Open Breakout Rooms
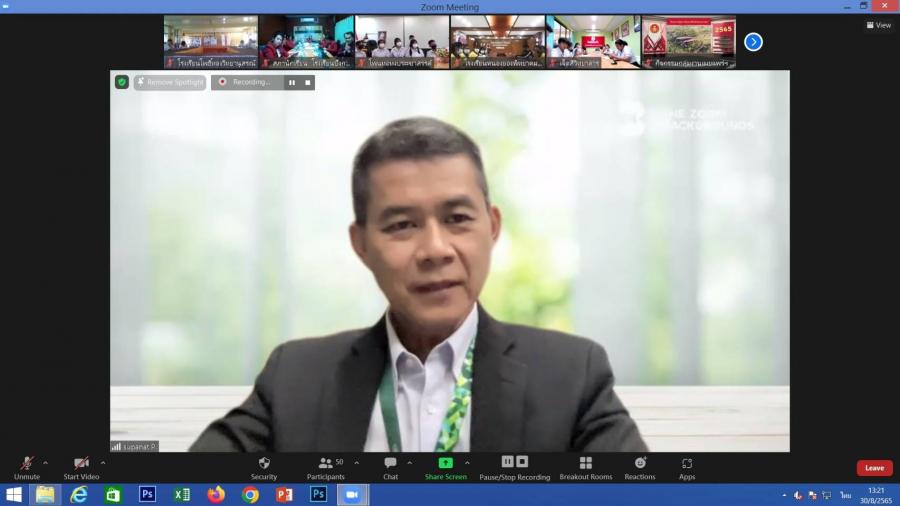900x506 pixels. [585, 467]
